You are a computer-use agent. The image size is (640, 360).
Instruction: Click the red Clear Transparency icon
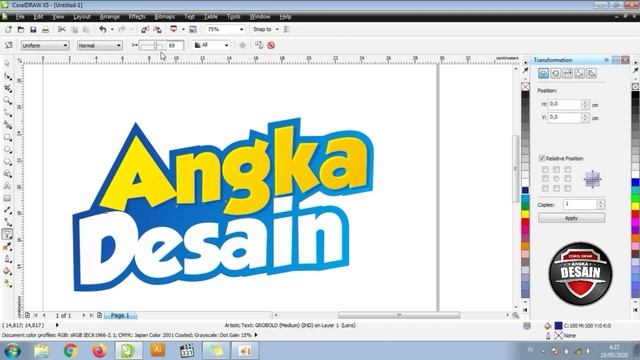pos(271,45)
